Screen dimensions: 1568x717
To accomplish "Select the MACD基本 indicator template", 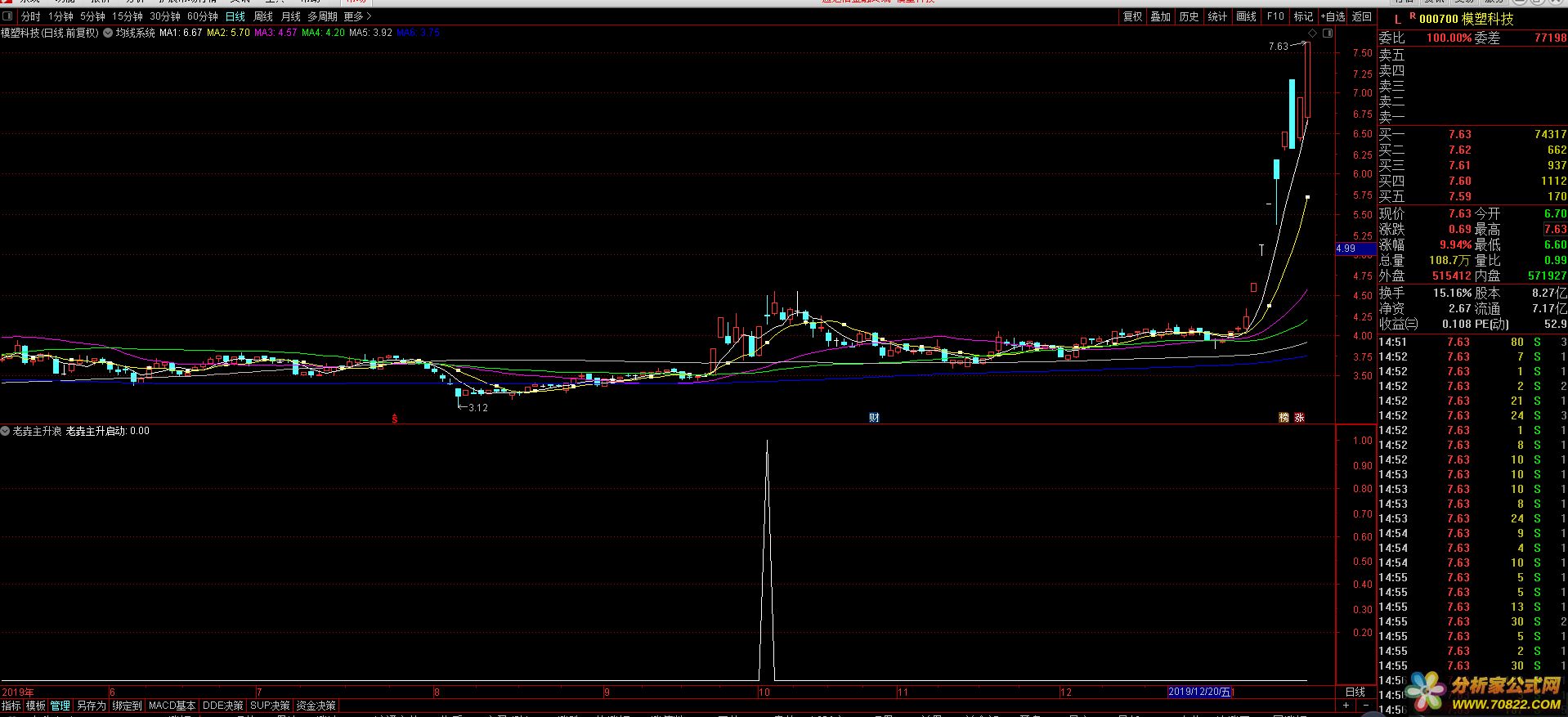I will [172, 706].
